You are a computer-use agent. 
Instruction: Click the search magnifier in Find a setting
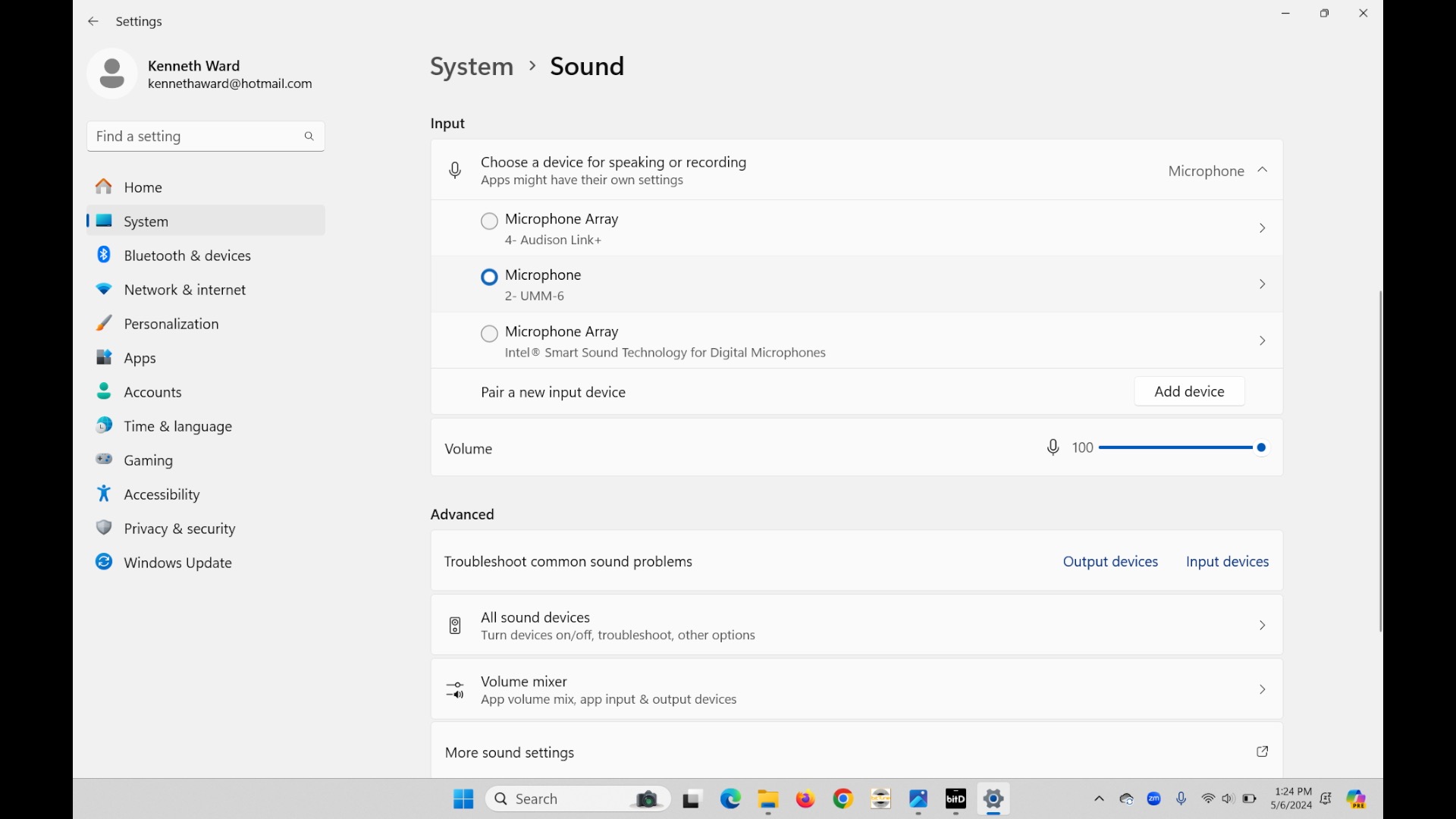tap(309, 136)
